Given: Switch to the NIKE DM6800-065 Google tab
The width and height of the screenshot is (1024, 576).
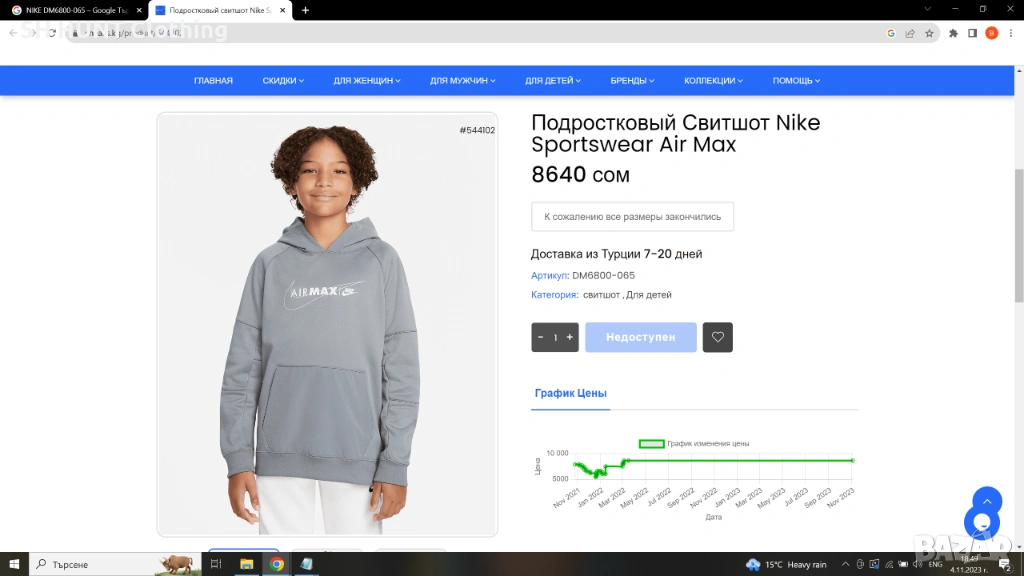Looking at the screenshot, I should (x=76, y=10).
